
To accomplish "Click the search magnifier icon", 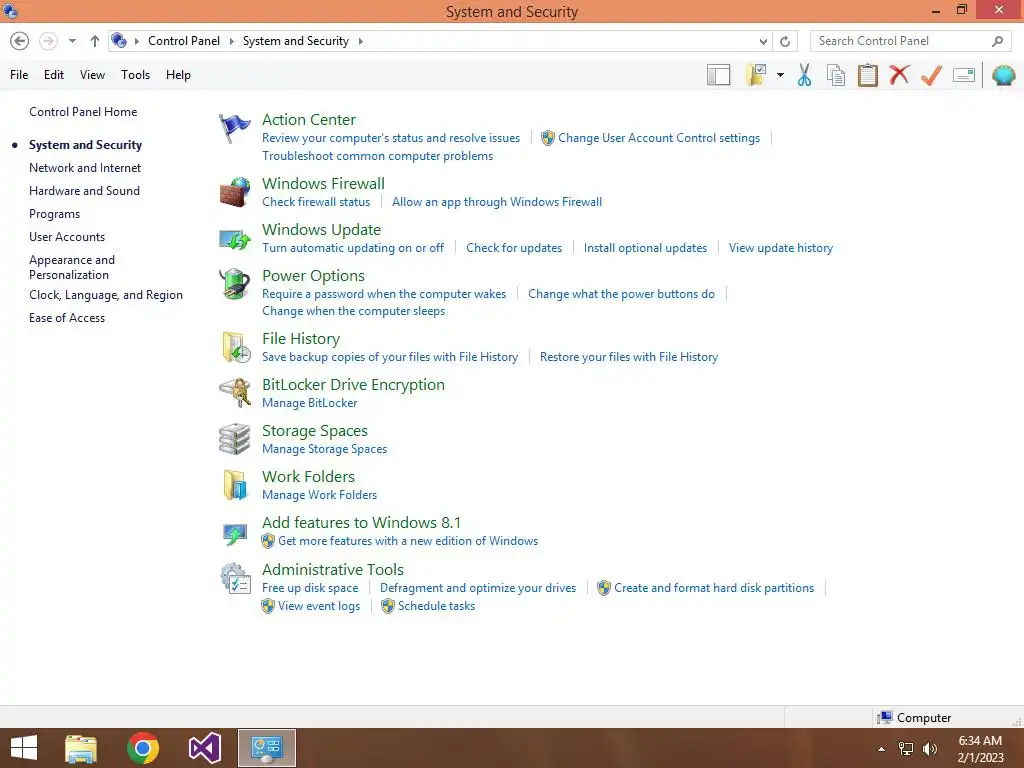I will click(x=997, y=41).
